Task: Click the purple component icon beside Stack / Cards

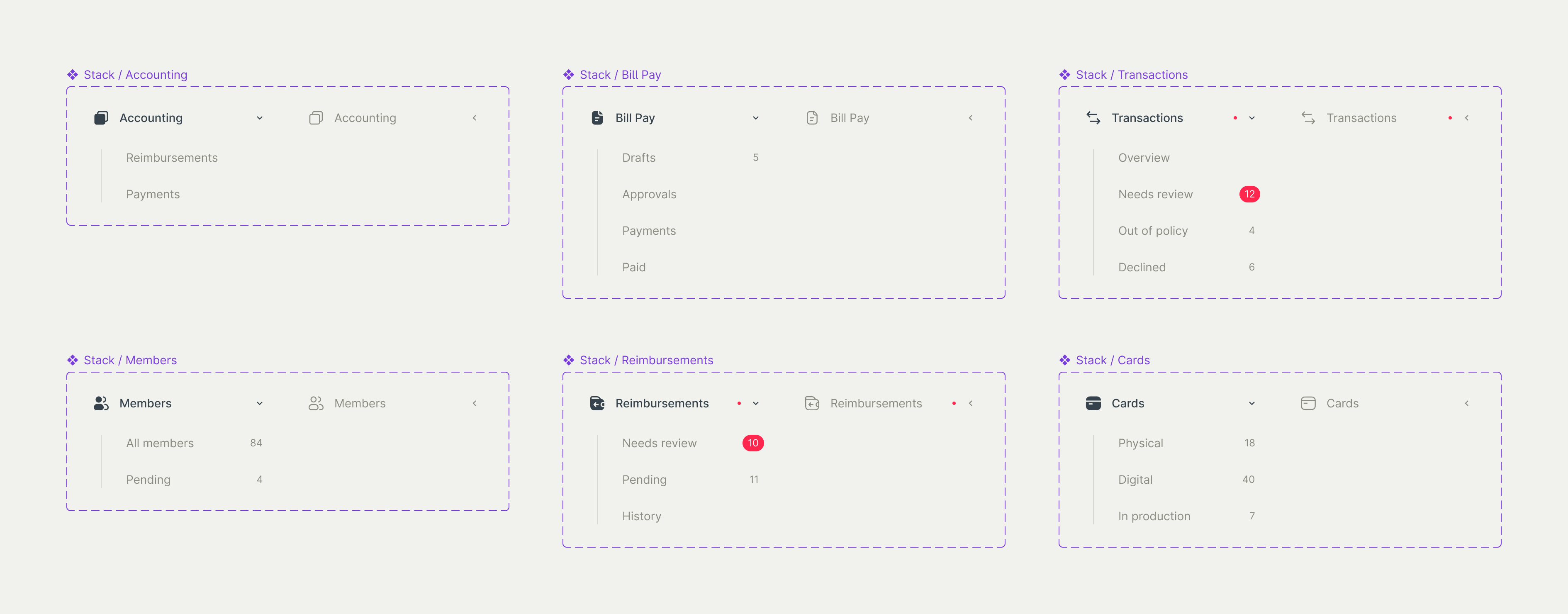Action: [x=1064, y=360]
